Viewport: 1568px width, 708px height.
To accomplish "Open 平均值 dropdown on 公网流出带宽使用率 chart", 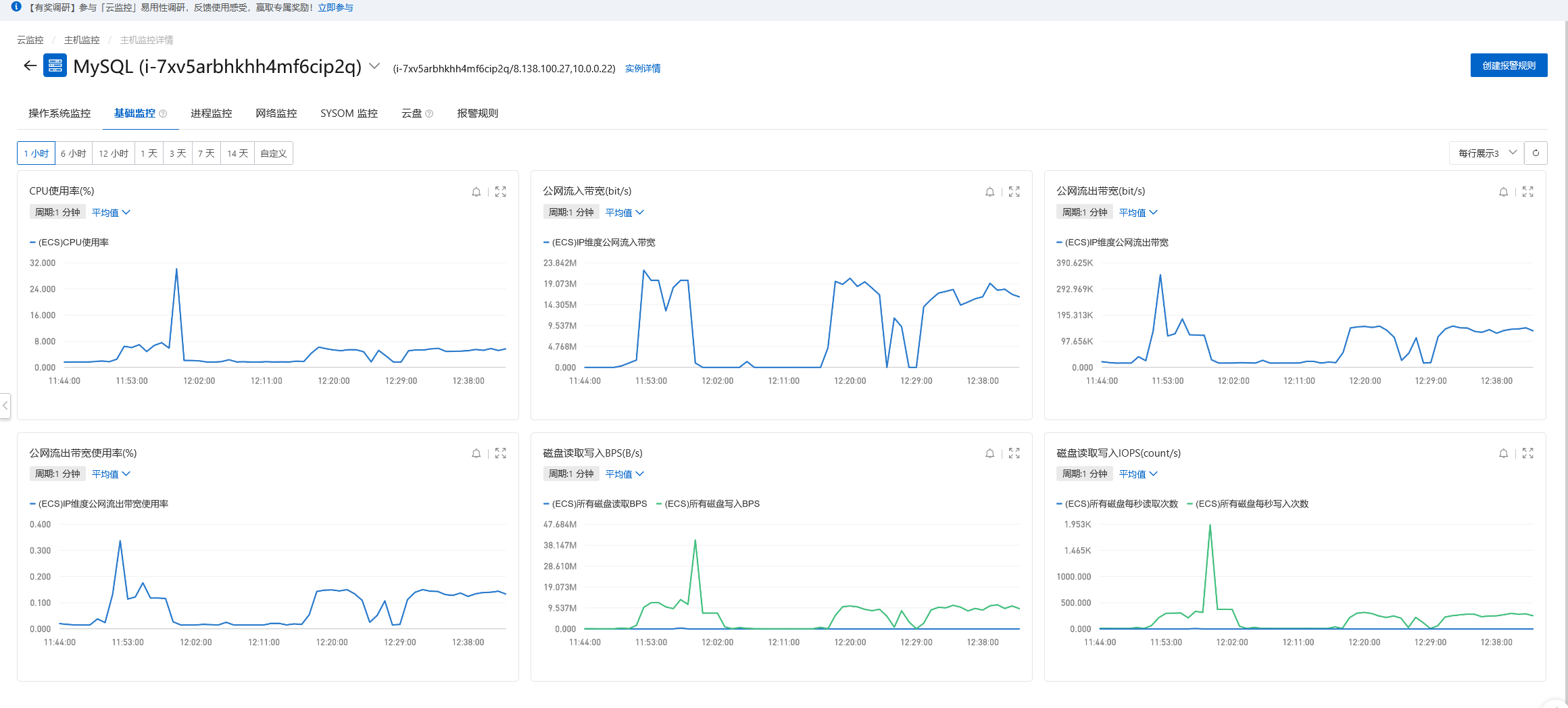I will (x=111, y=474).
